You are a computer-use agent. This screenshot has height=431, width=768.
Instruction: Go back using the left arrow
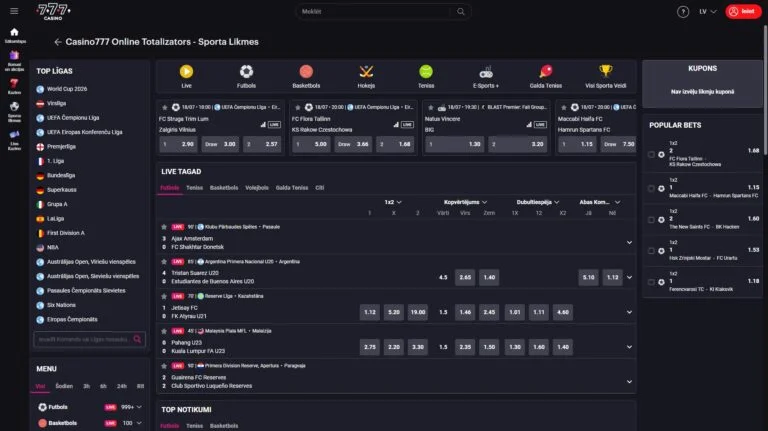click(x=57, y=42)
